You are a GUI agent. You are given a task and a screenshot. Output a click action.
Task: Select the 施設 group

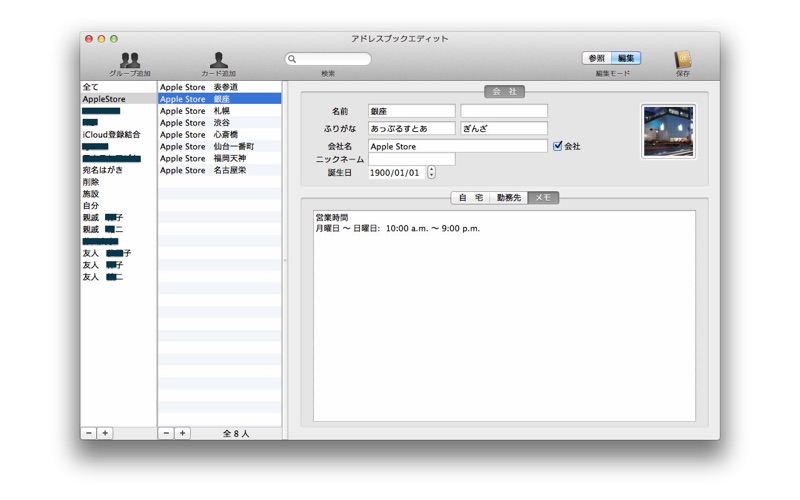[118, 193]
